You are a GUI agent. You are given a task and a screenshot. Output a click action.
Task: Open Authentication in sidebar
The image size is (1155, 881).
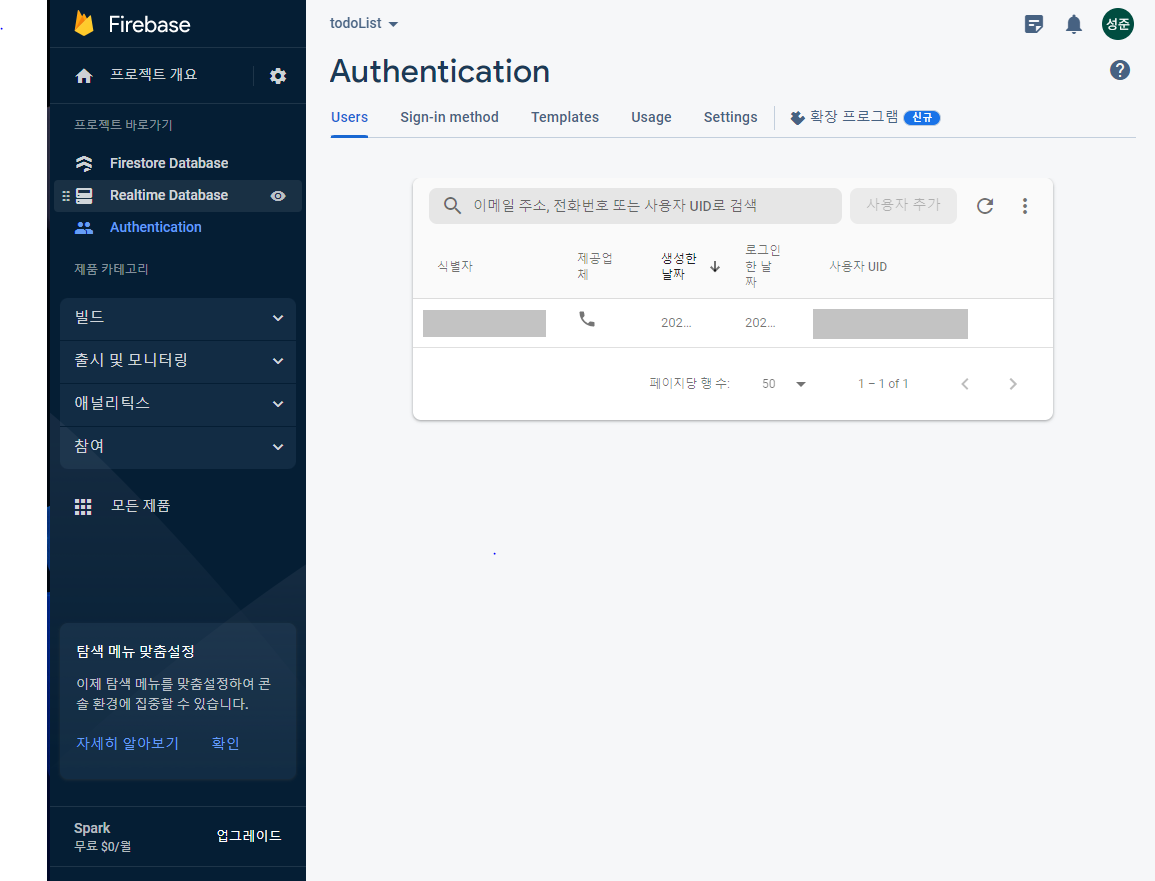(x=155, y=227)
